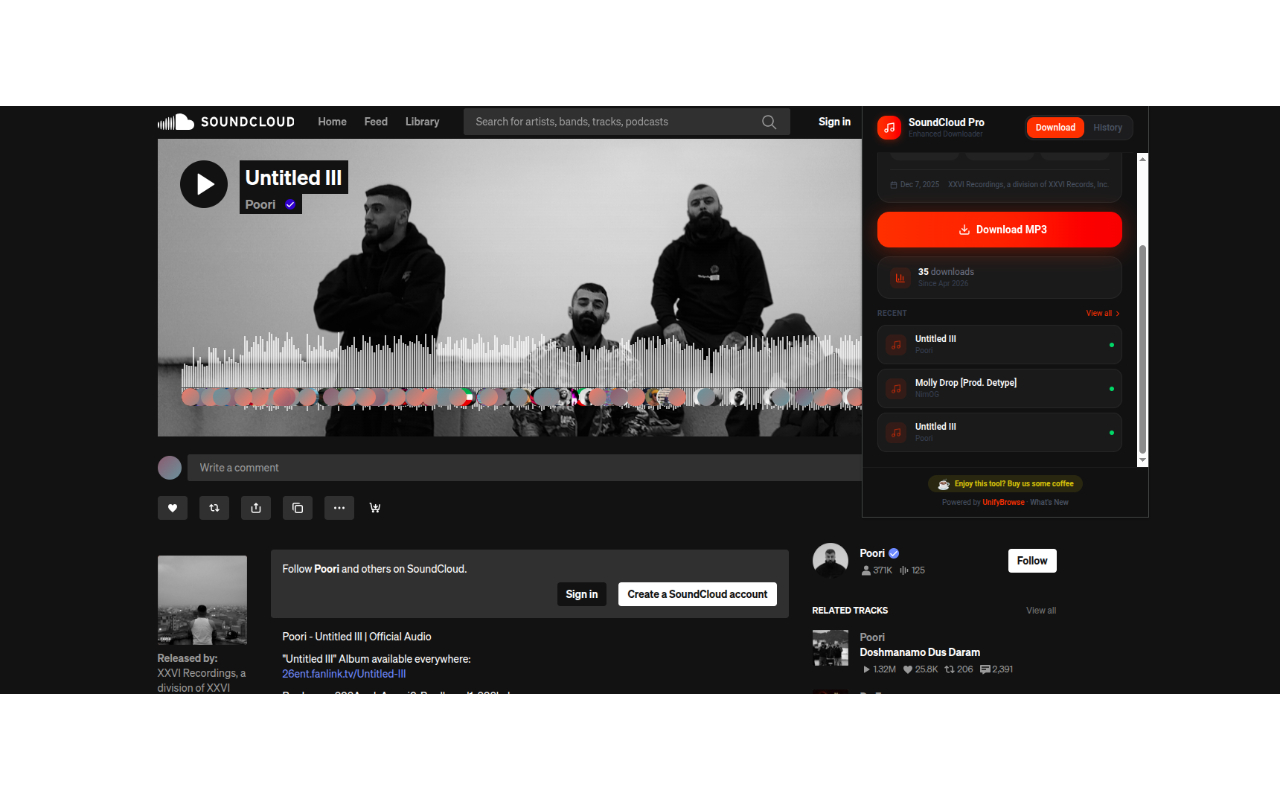Repost the track
This screenshot has height=800, width=1280.
click(214, 508)
